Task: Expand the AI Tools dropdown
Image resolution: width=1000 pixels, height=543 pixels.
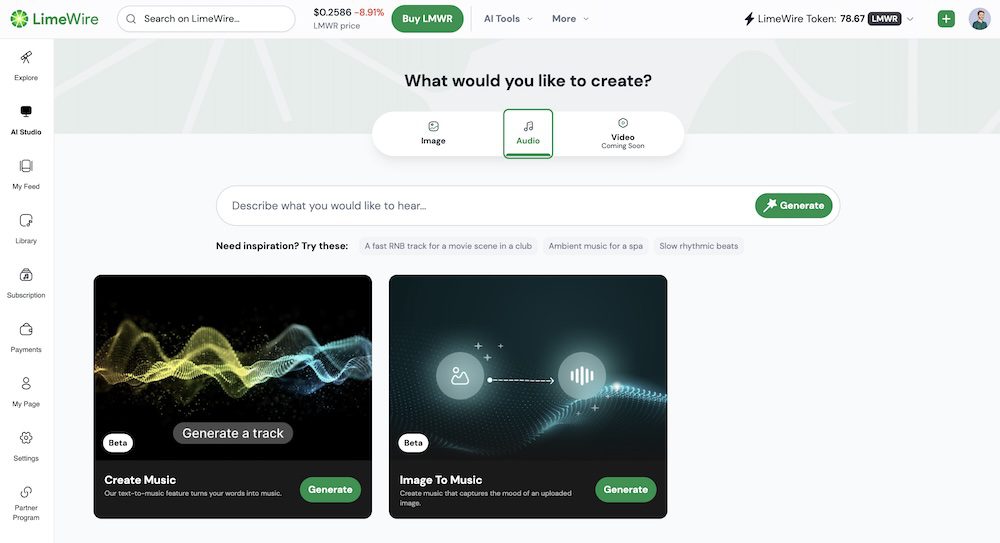Action: click(x=508, y=19)
